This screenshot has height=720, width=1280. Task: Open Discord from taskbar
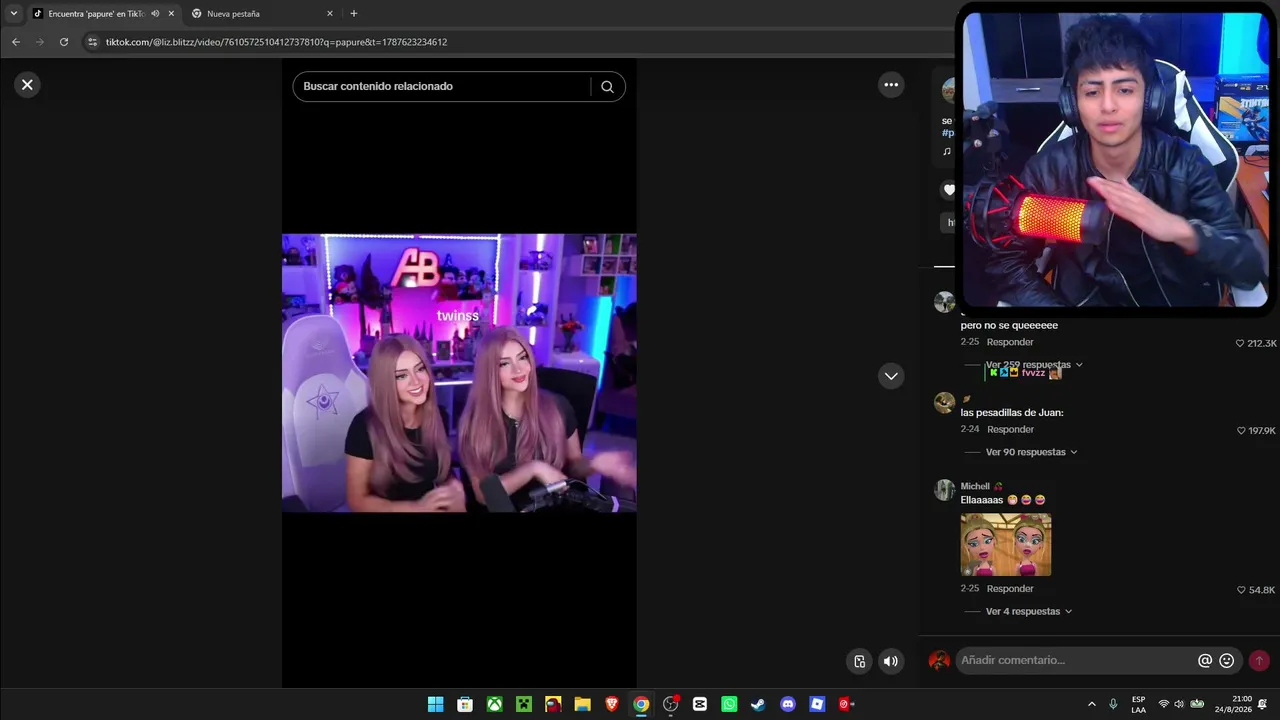[x=788, y=704]
